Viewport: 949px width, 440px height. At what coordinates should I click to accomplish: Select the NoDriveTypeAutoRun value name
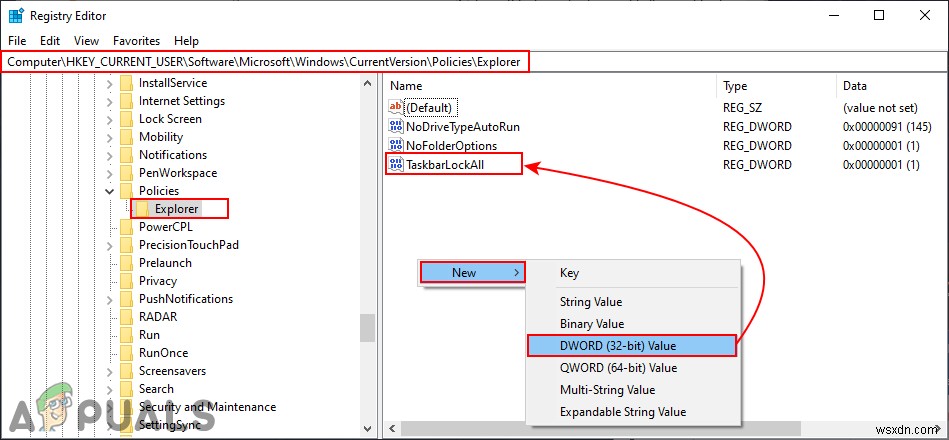click(x=463, y=126)
